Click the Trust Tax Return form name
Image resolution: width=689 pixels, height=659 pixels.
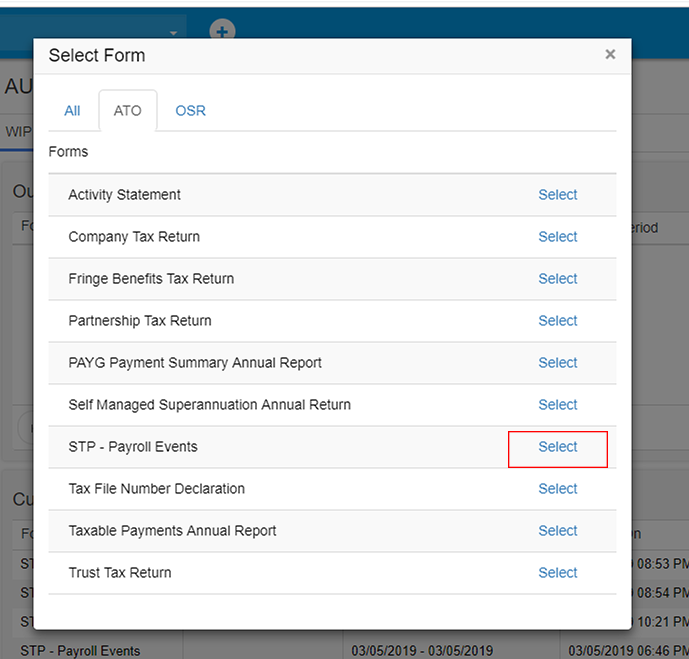click(119, 573)
